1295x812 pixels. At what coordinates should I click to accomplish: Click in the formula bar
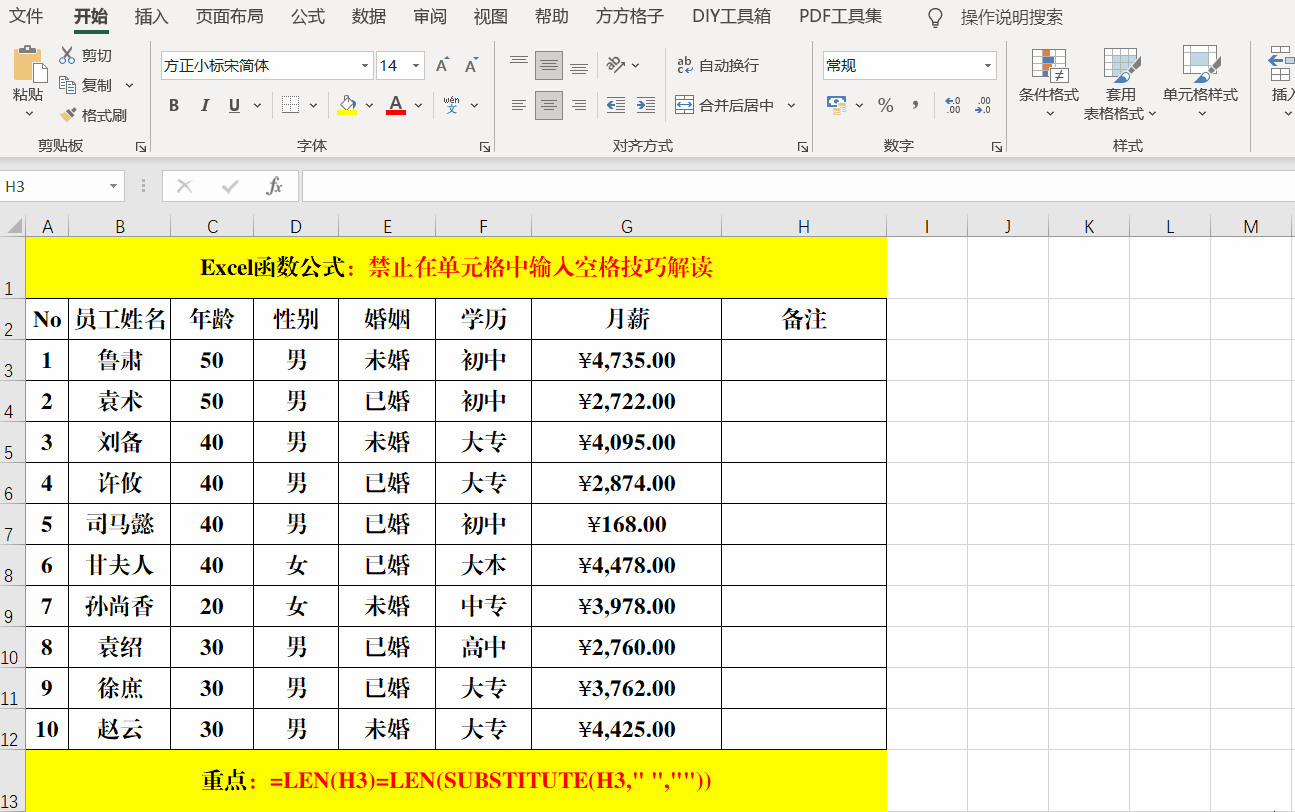coord(798,186)
